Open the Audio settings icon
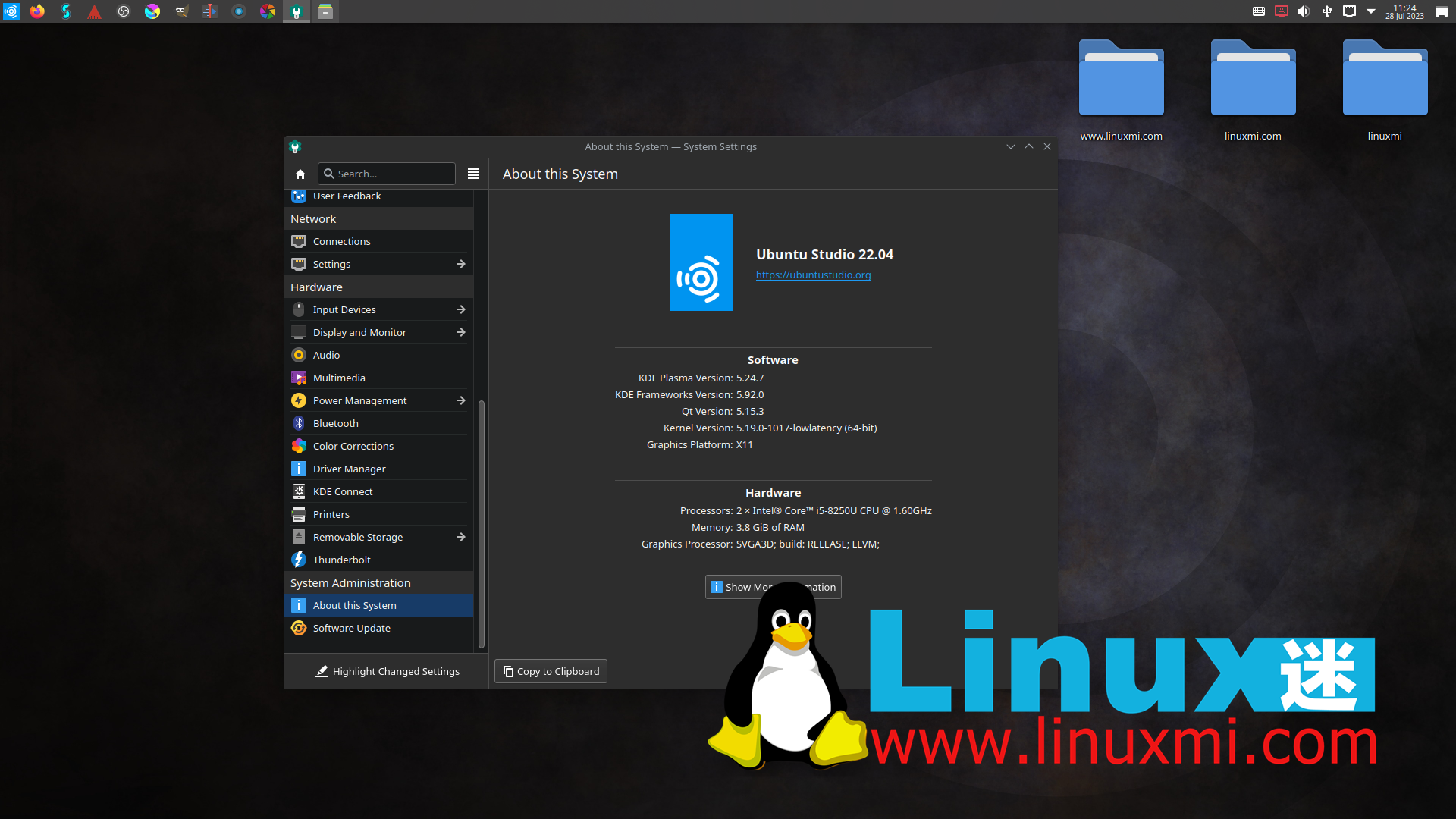1456x819 pixels. tap(299, 355)
